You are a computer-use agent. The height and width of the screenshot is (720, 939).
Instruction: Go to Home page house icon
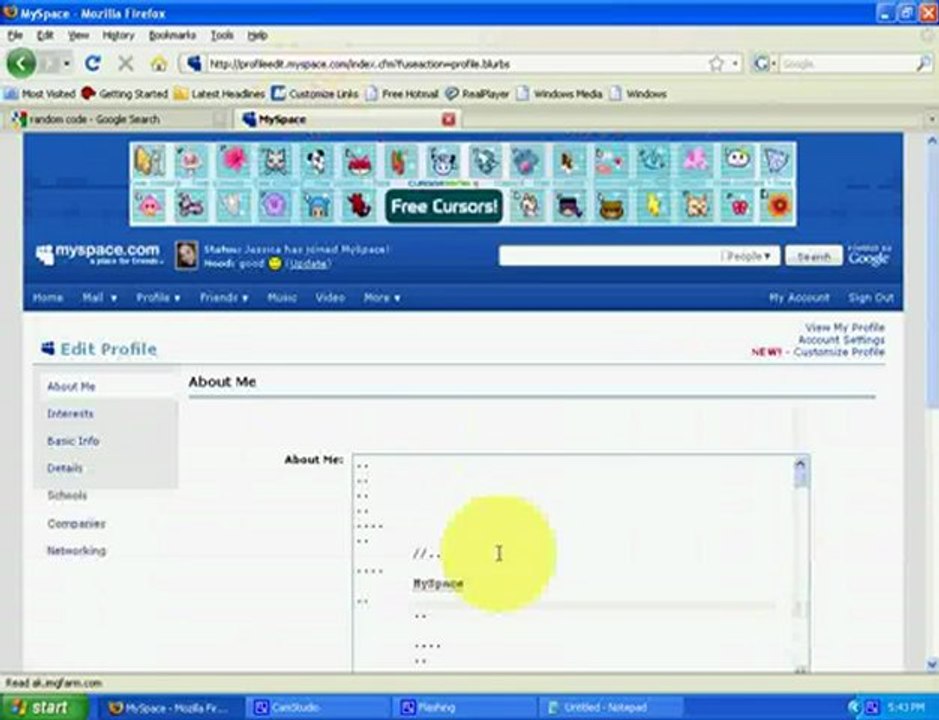[x=159, y=63]
